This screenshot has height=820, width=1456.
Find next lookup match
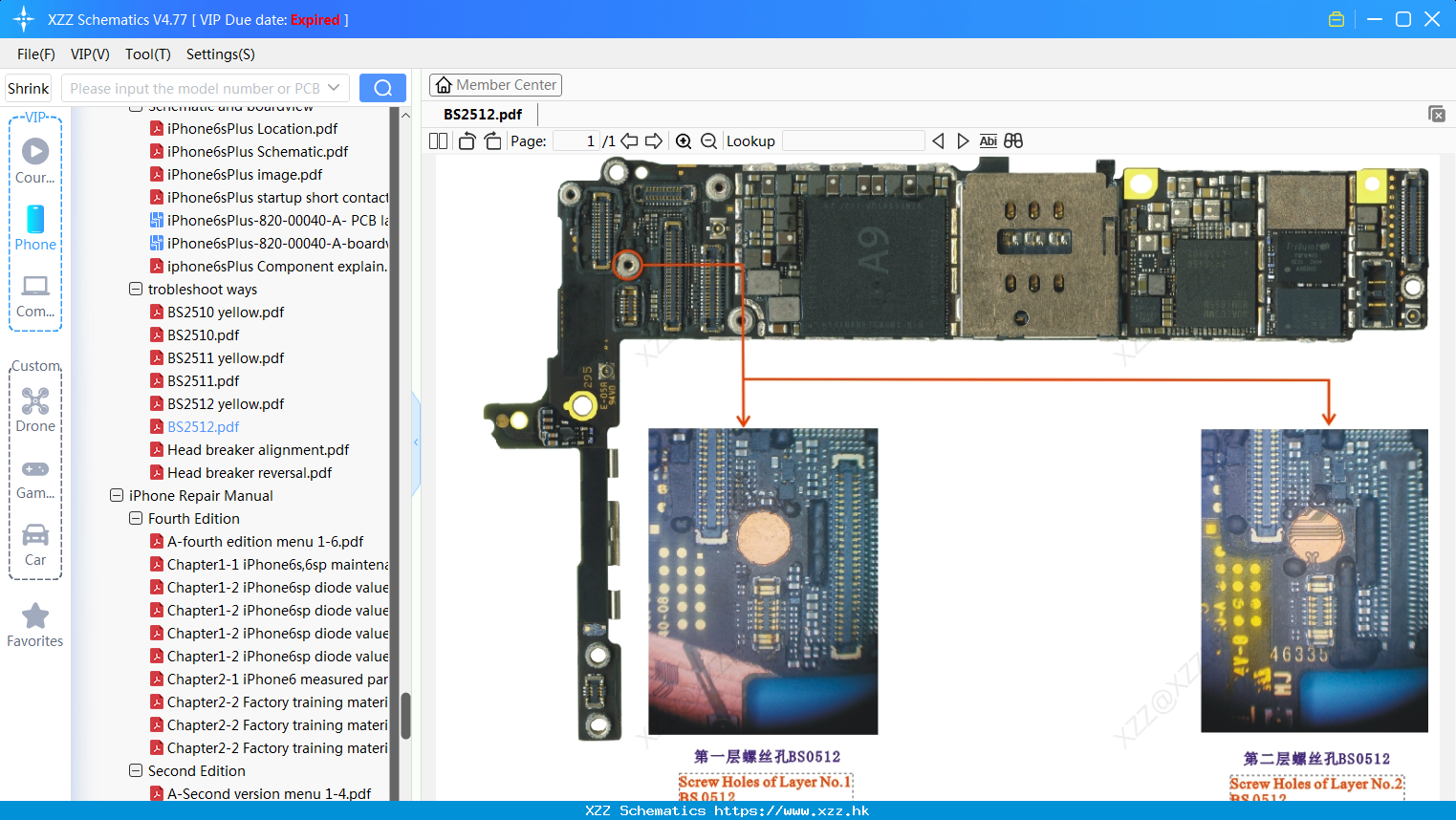(963, 141)
